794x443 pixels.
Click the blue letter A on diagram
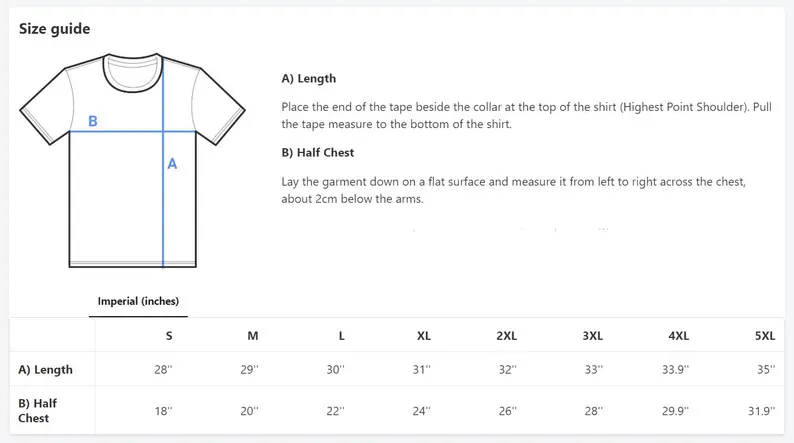[x=172, y=164]
